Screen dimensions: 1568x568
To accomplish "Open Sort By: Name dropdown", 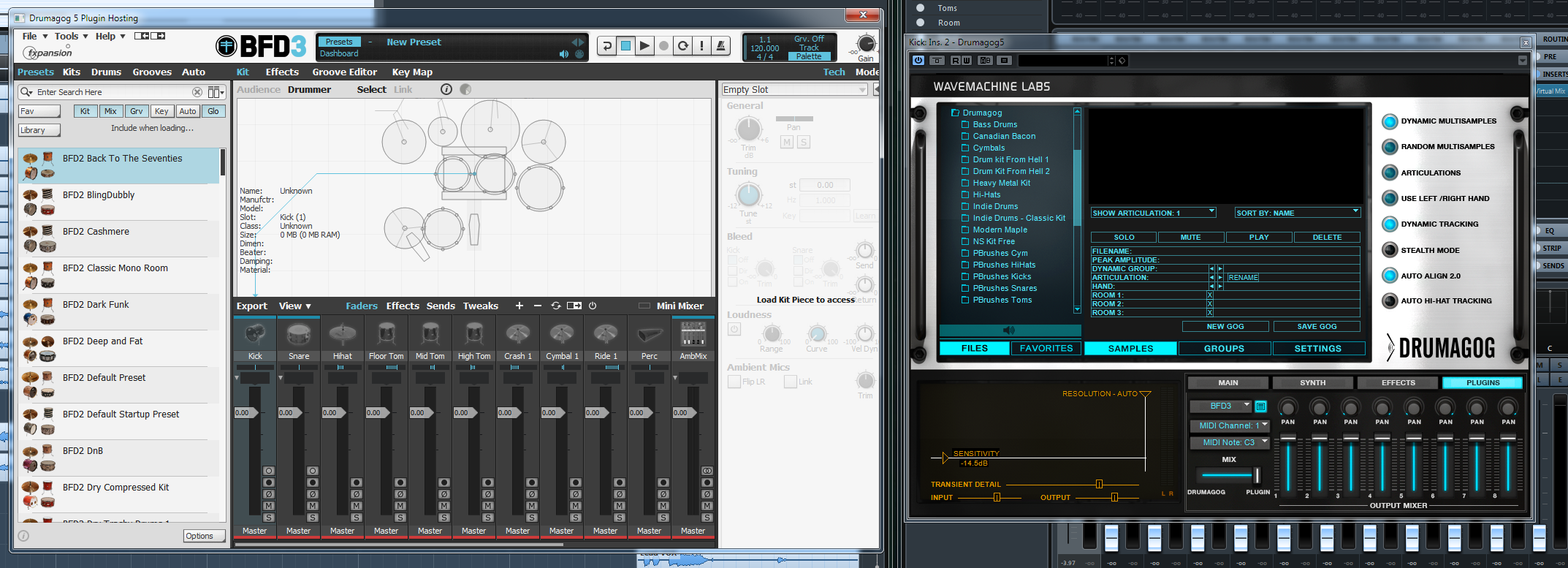I will 1297,213.
